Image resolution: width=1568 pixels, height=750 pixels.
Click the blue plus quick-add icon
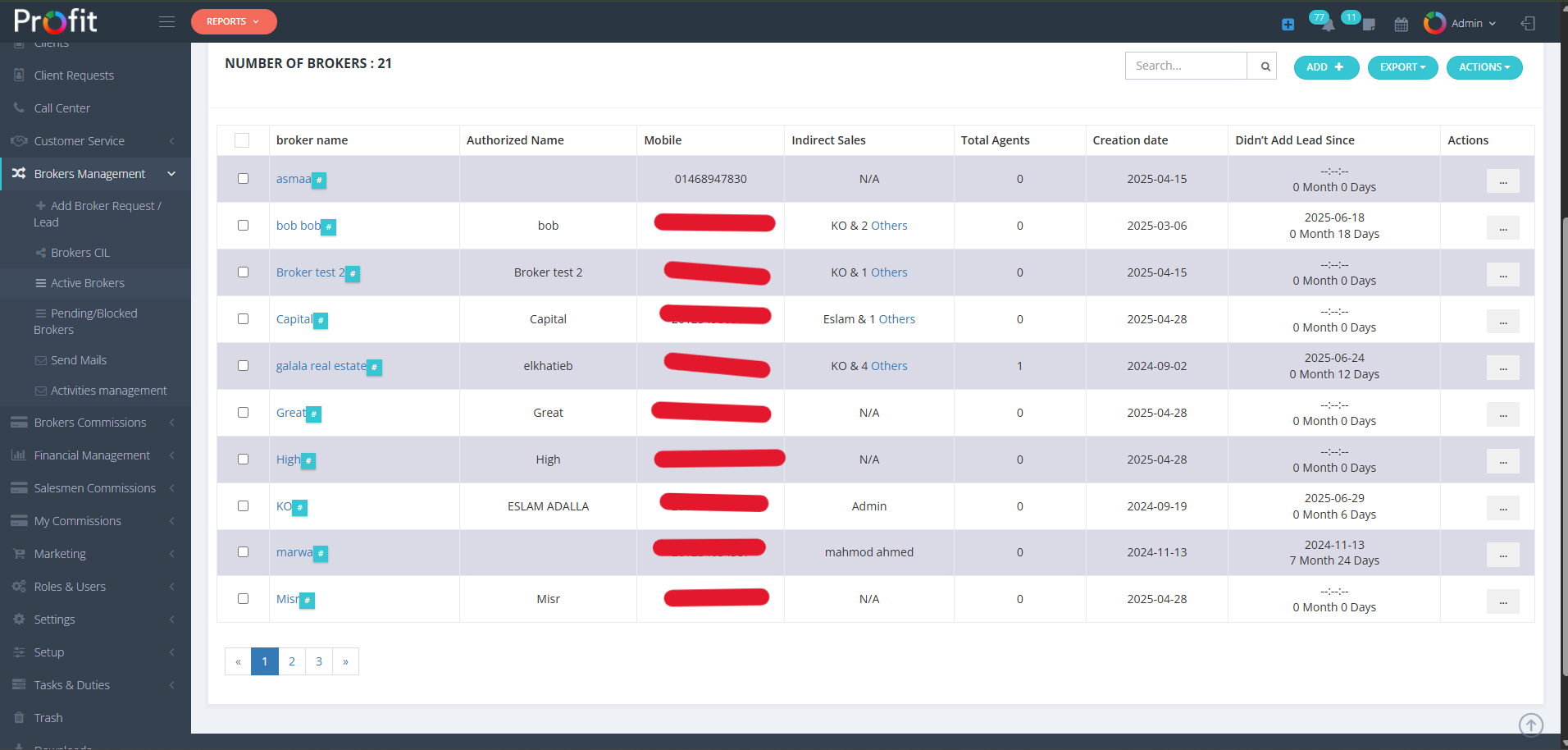[x=1288, y=25]
